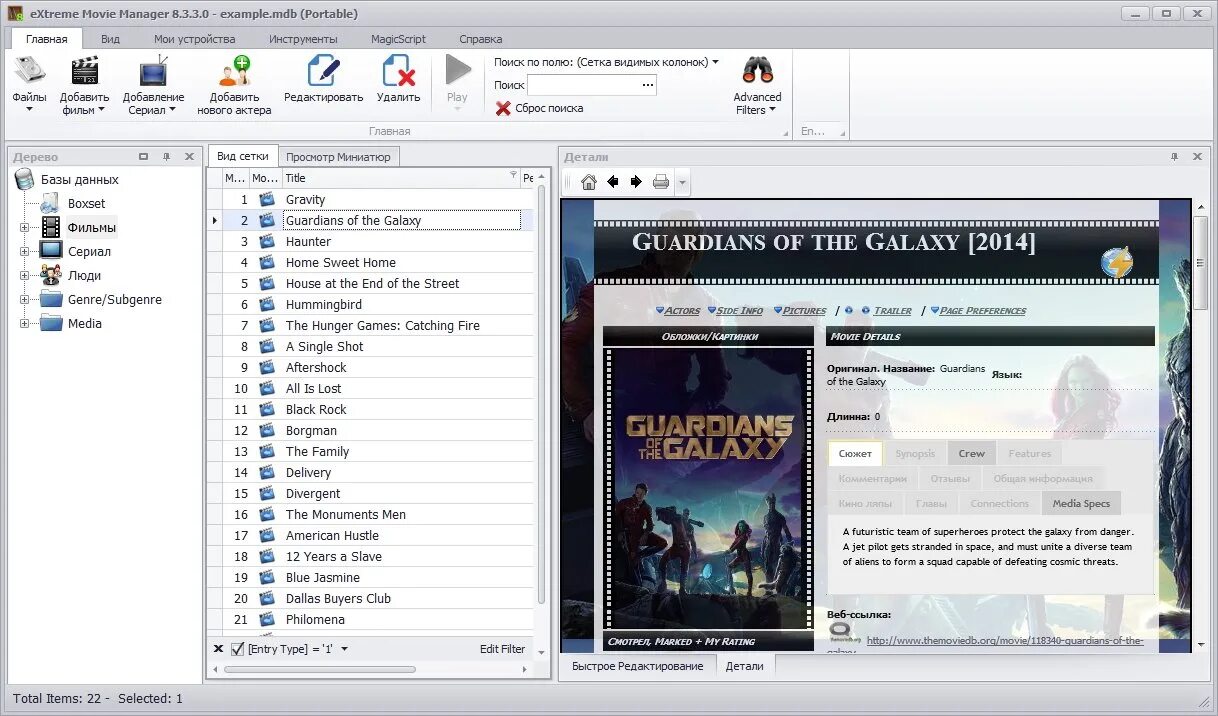
Task: Open the Справка ribbon tab
Action: [x=480, y=39]
